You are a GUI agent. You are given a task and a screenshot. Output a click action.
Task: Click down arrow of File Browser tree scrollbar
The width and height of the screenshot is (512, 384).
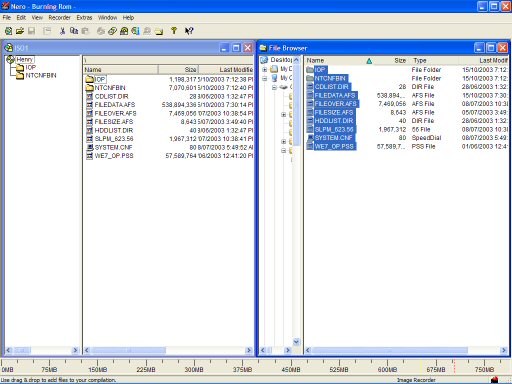[x=296, y=342]
